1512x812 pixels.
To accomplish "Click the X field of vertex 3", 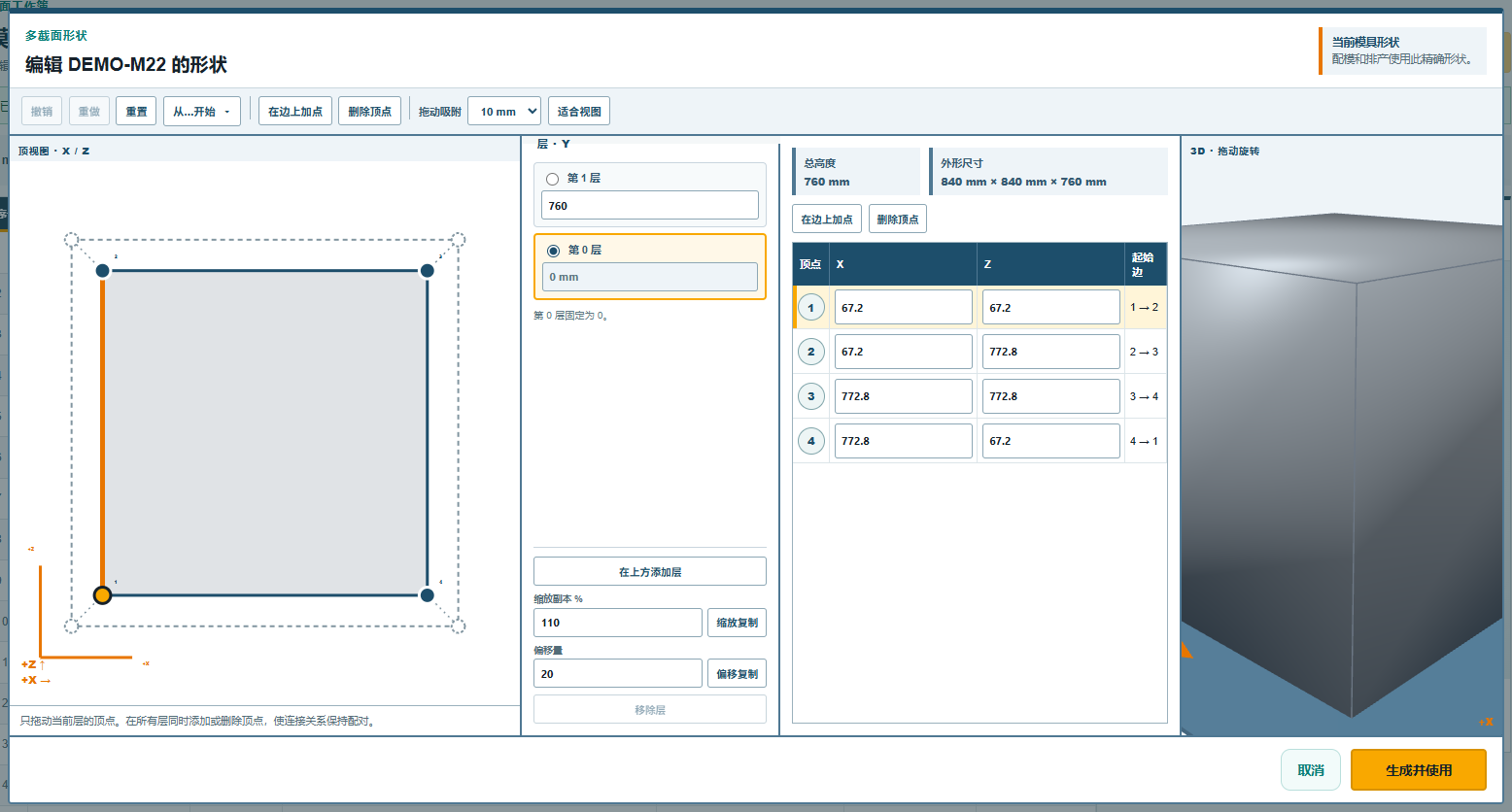I will (x=904, y=396).
